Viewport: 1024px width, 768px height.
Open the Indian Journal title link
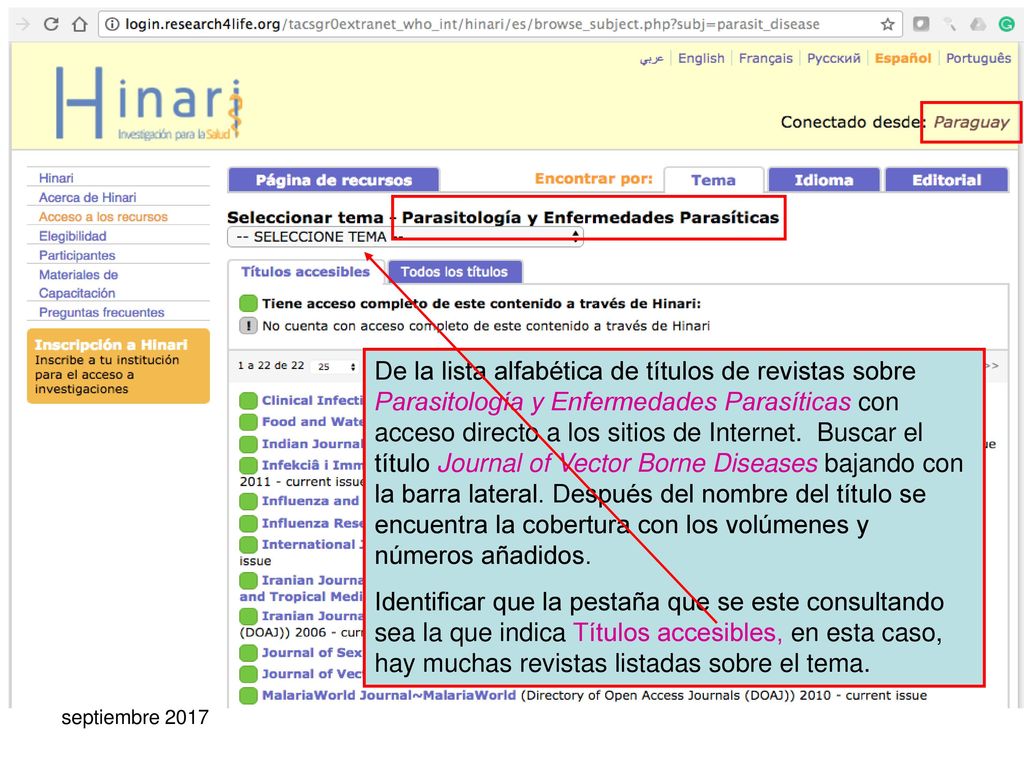(x=312, y=444)
